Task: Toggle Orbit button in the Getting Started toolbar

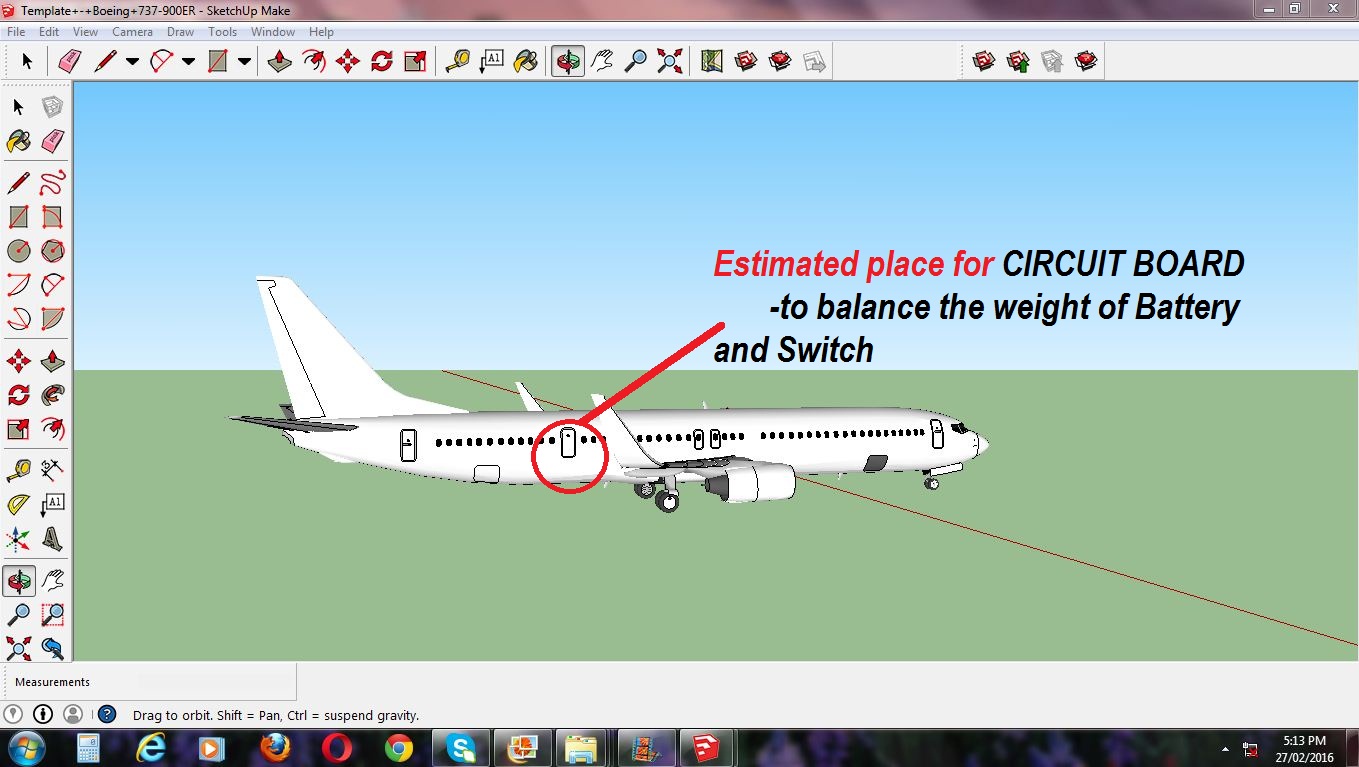Action: coord(567,62)
